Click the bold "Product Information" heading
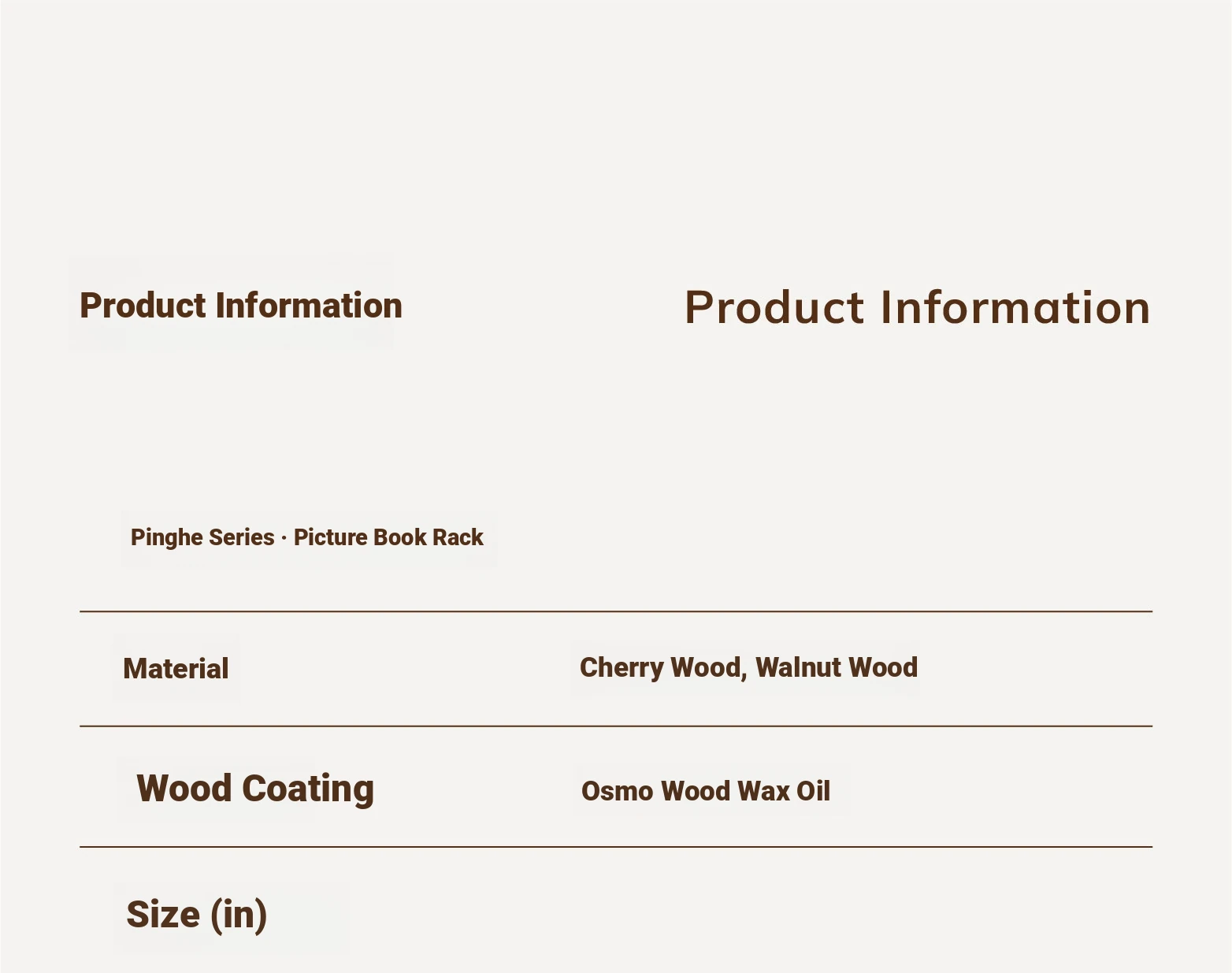The width and height of the screenshot is (1232, 973). pyautogui.click(x=241, y=306)
